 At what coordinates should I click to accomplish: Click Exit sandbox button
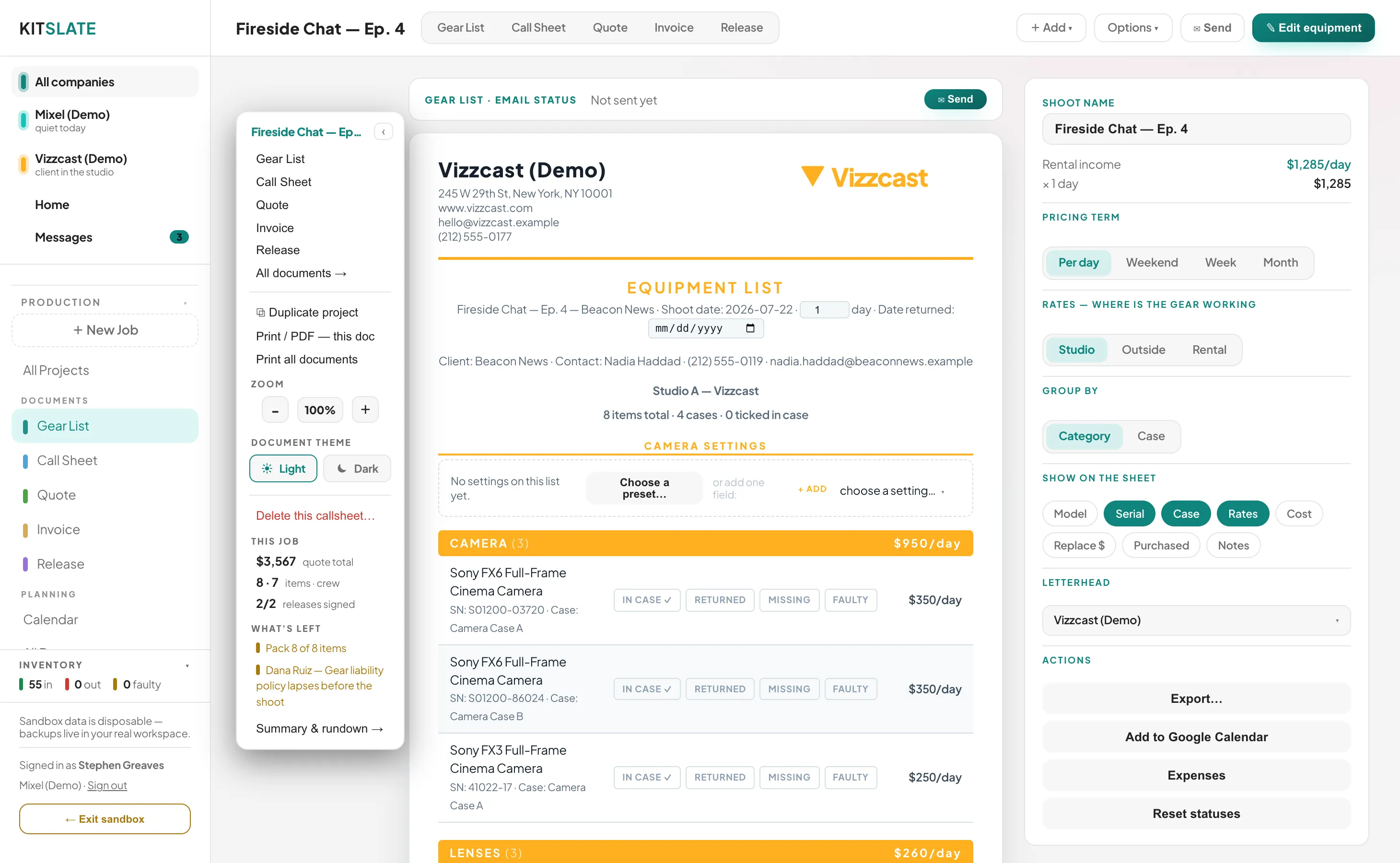point(105,819)
